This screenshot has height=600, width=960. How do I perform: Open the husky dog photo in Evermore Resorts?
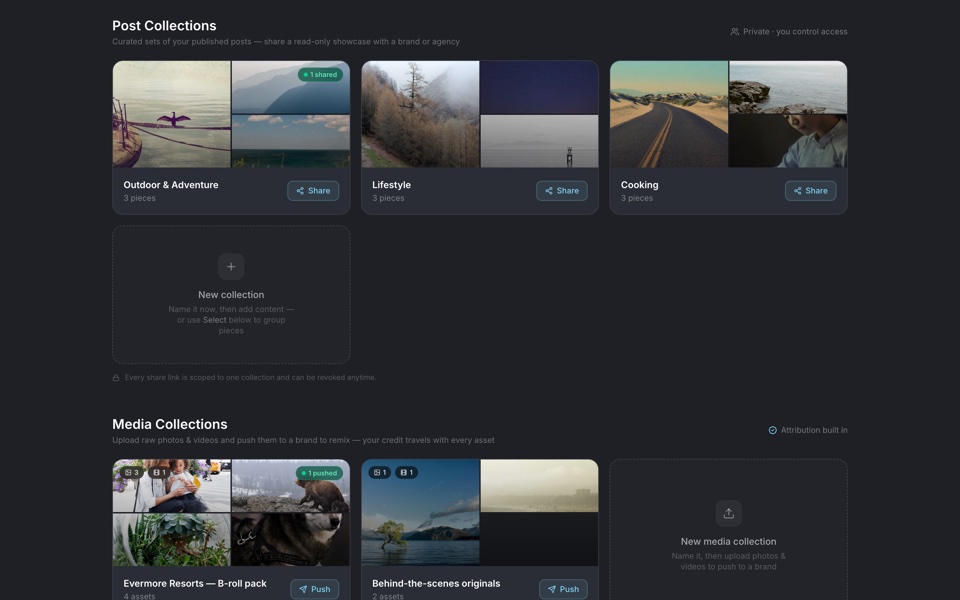291,539
